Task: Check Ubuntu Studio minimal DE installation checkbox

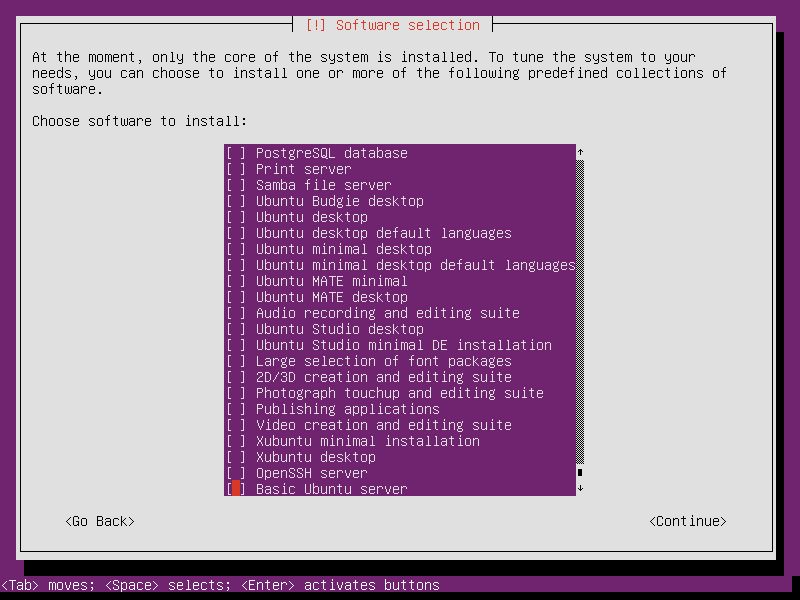Action: (236, 345)
